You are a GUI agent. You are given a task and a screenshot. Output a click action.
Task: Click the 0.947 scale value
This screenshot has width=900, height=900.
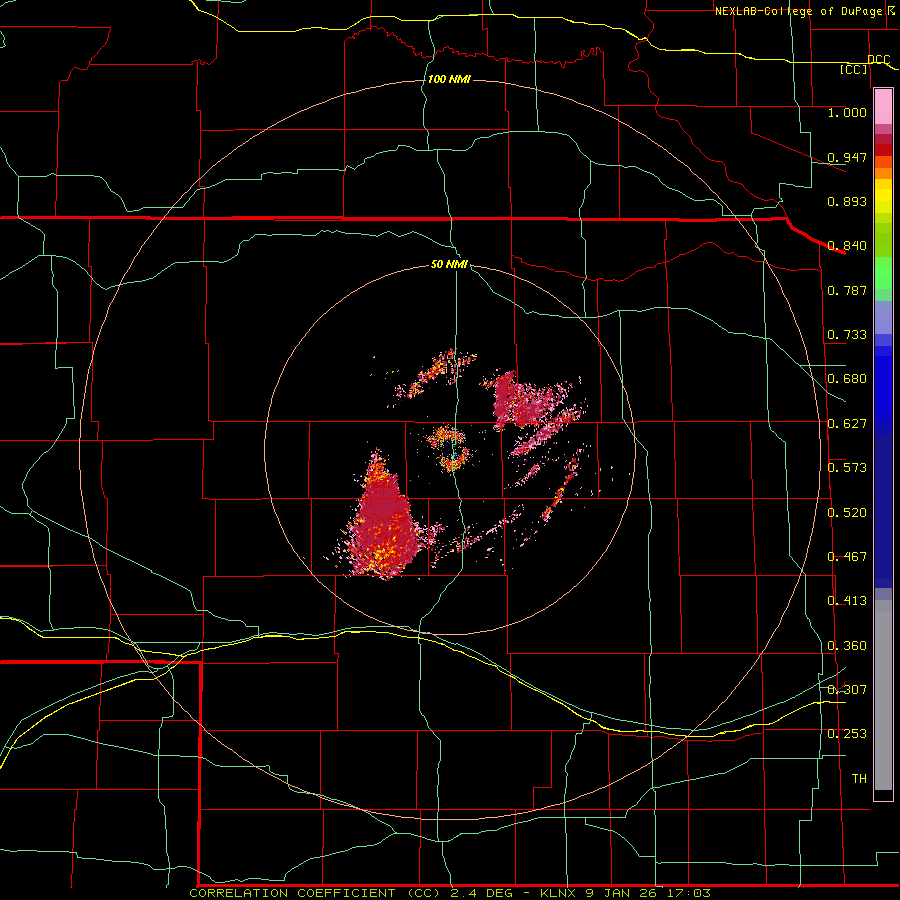point(847,157)
